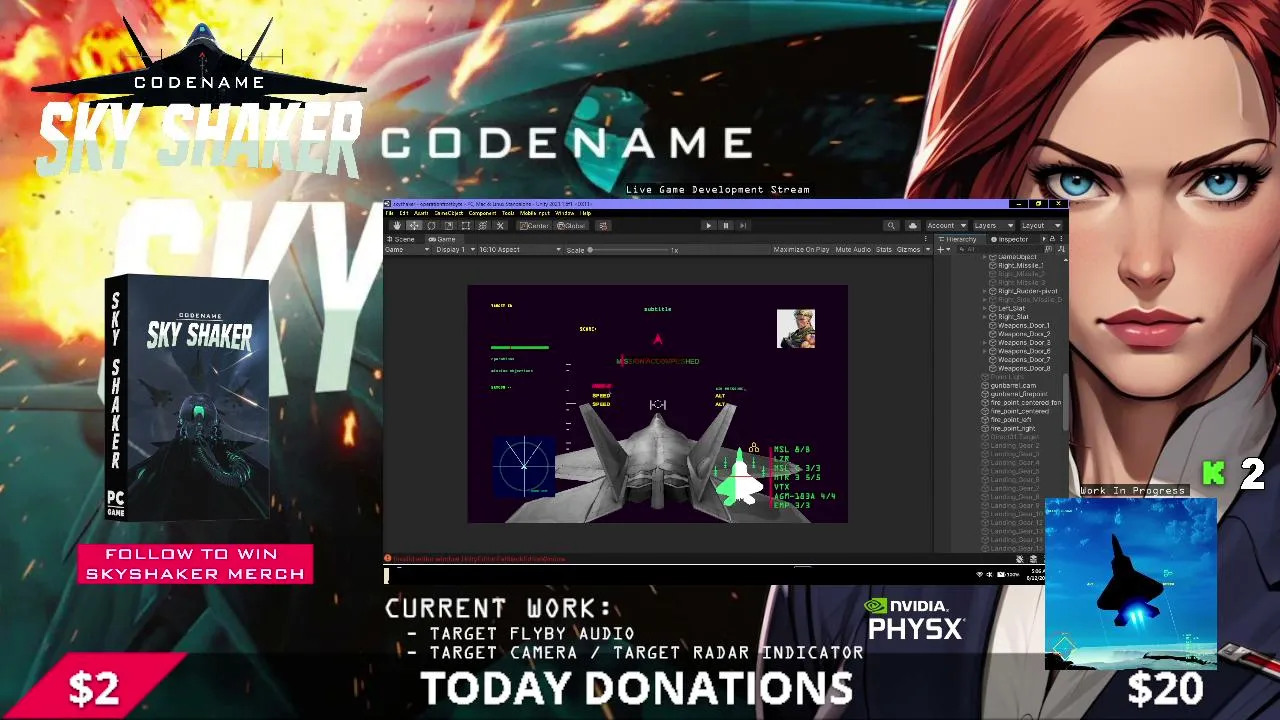The image size is (1280, 720).
Task: Toggle Mute Audio in Game view
Action: pyautogui.click(x=853, y=249)
